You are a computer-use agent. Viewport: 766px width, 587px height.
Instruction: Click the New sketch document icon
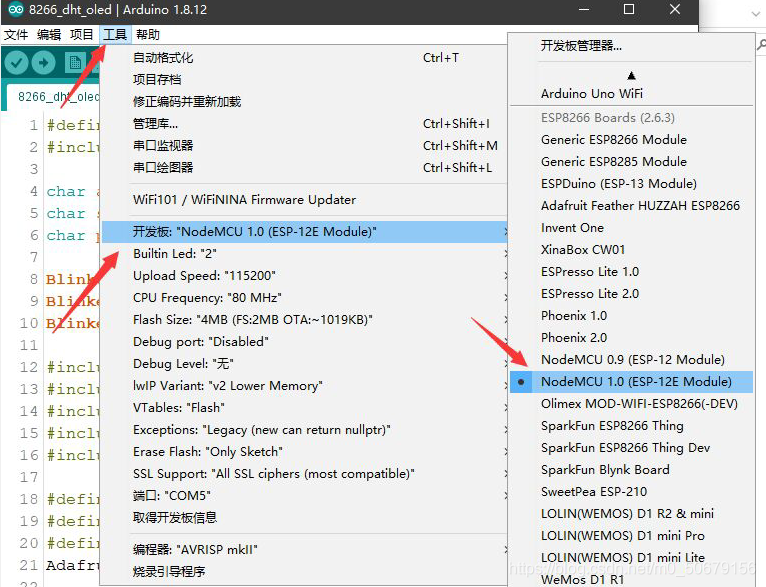75,63
